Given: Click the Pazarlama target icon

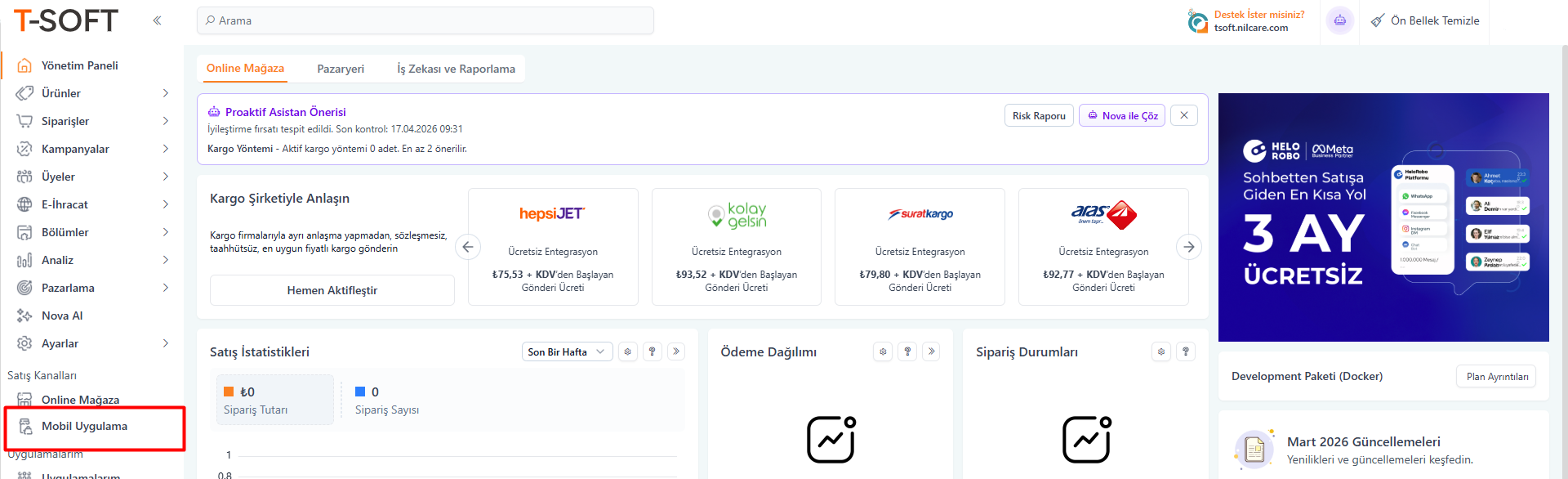Looking at the screenshot, I should pos(24,288).
